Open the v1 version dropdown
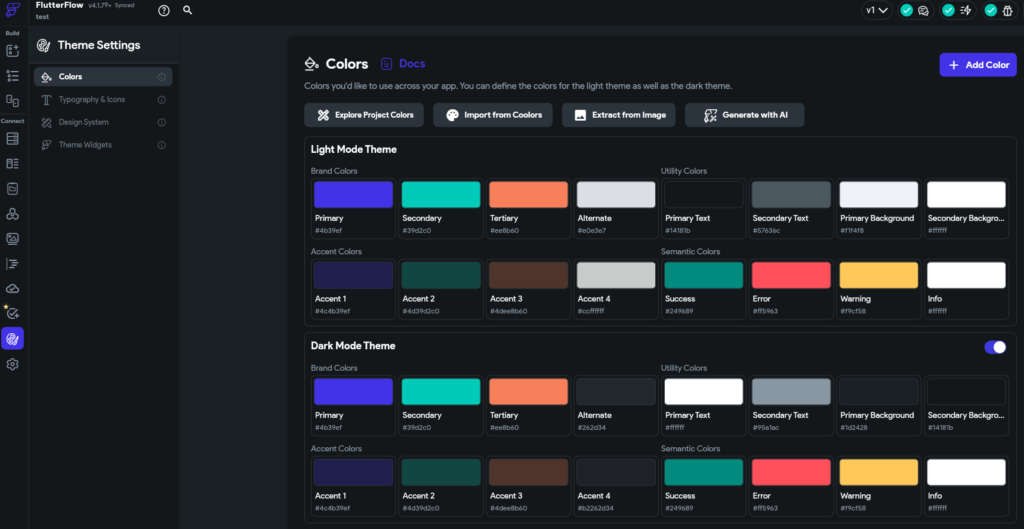 pyautogui.click(x=876, y=10)
